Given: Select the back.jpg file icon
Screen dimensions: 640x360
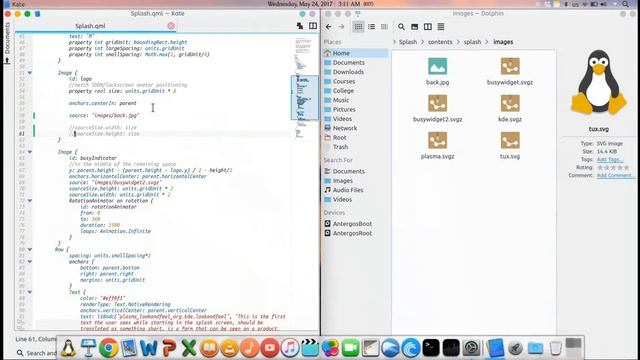Looking at the screenshot, I should pos(437,66).
